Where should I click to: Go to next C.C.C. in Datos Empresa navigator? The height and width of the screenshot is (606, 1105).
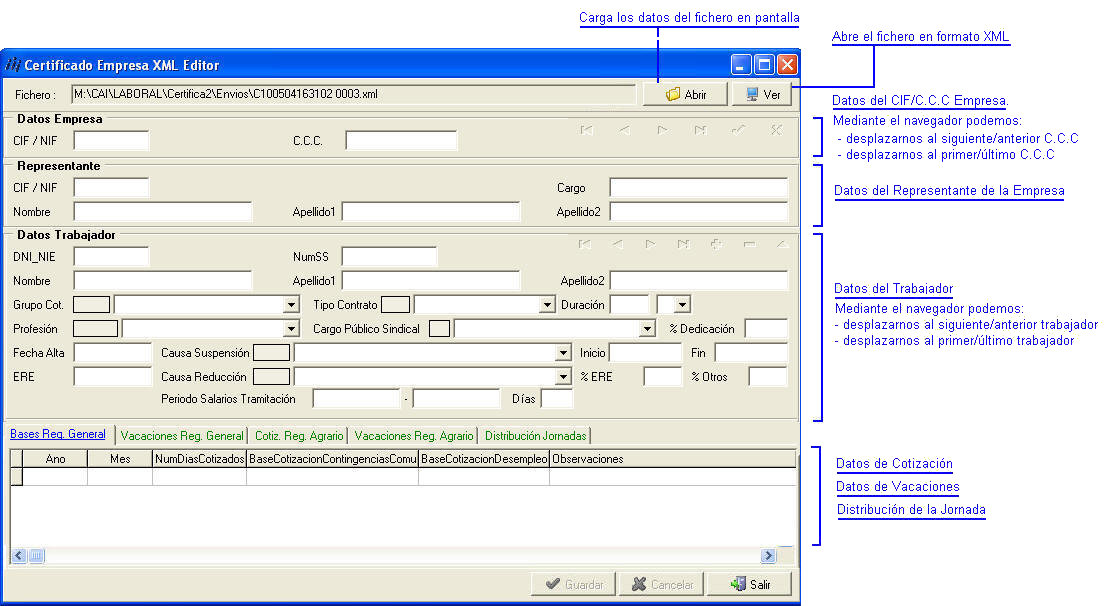coord(663,130)
